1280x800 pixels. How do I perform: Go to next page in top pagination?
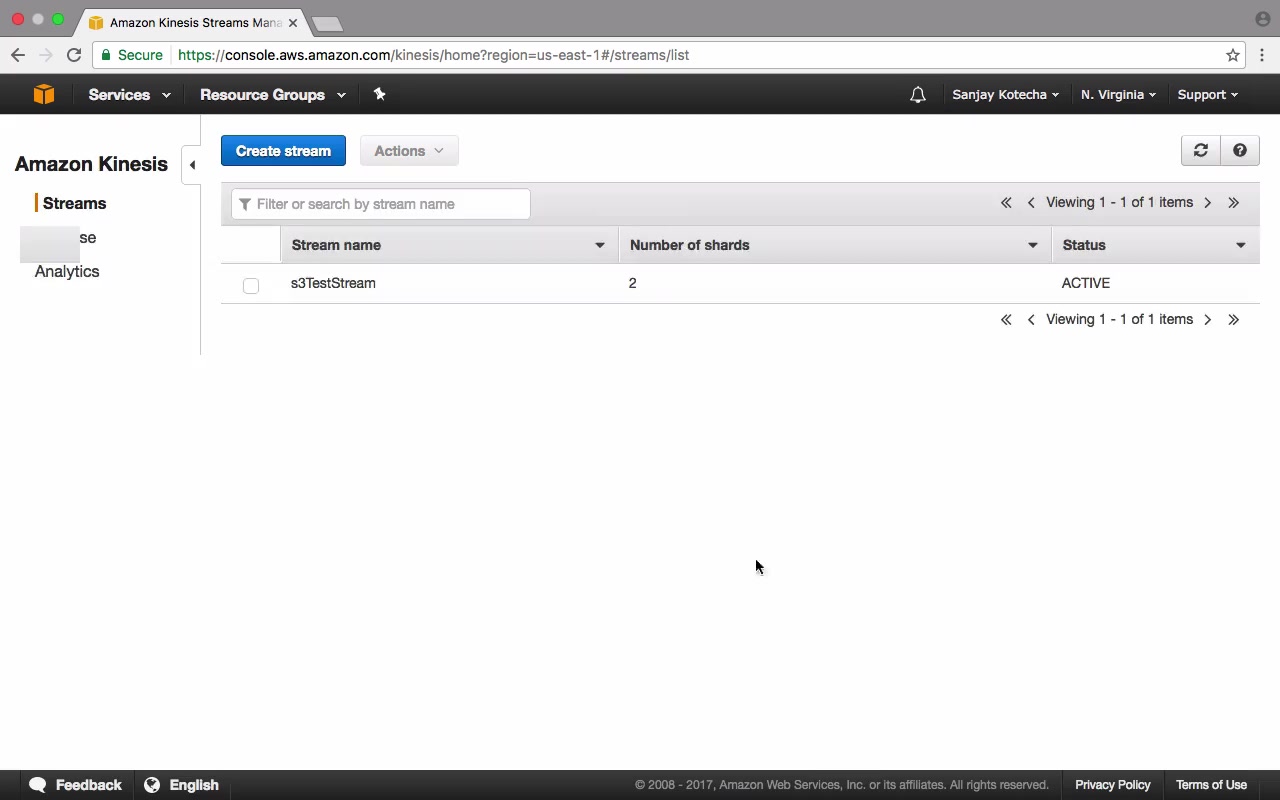pyautogui.click(x=1208, y=203)
